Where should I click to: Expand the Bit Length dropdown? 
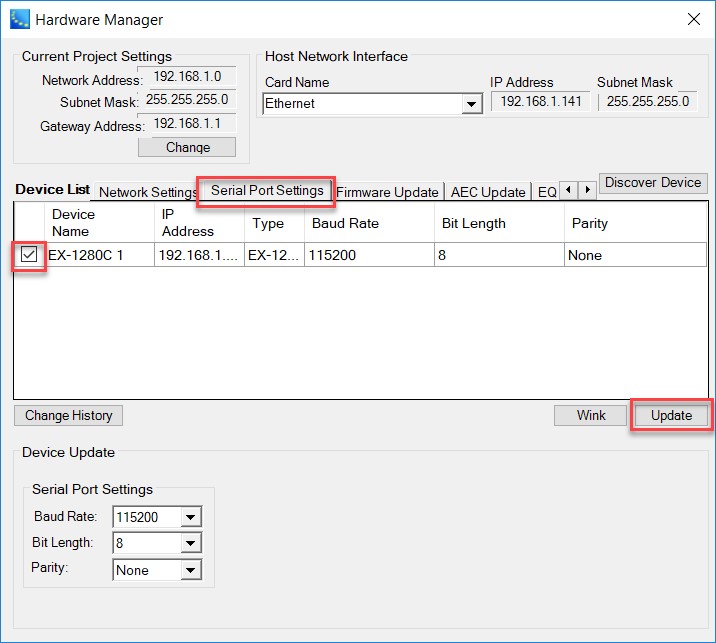click(x=191, y=543)
